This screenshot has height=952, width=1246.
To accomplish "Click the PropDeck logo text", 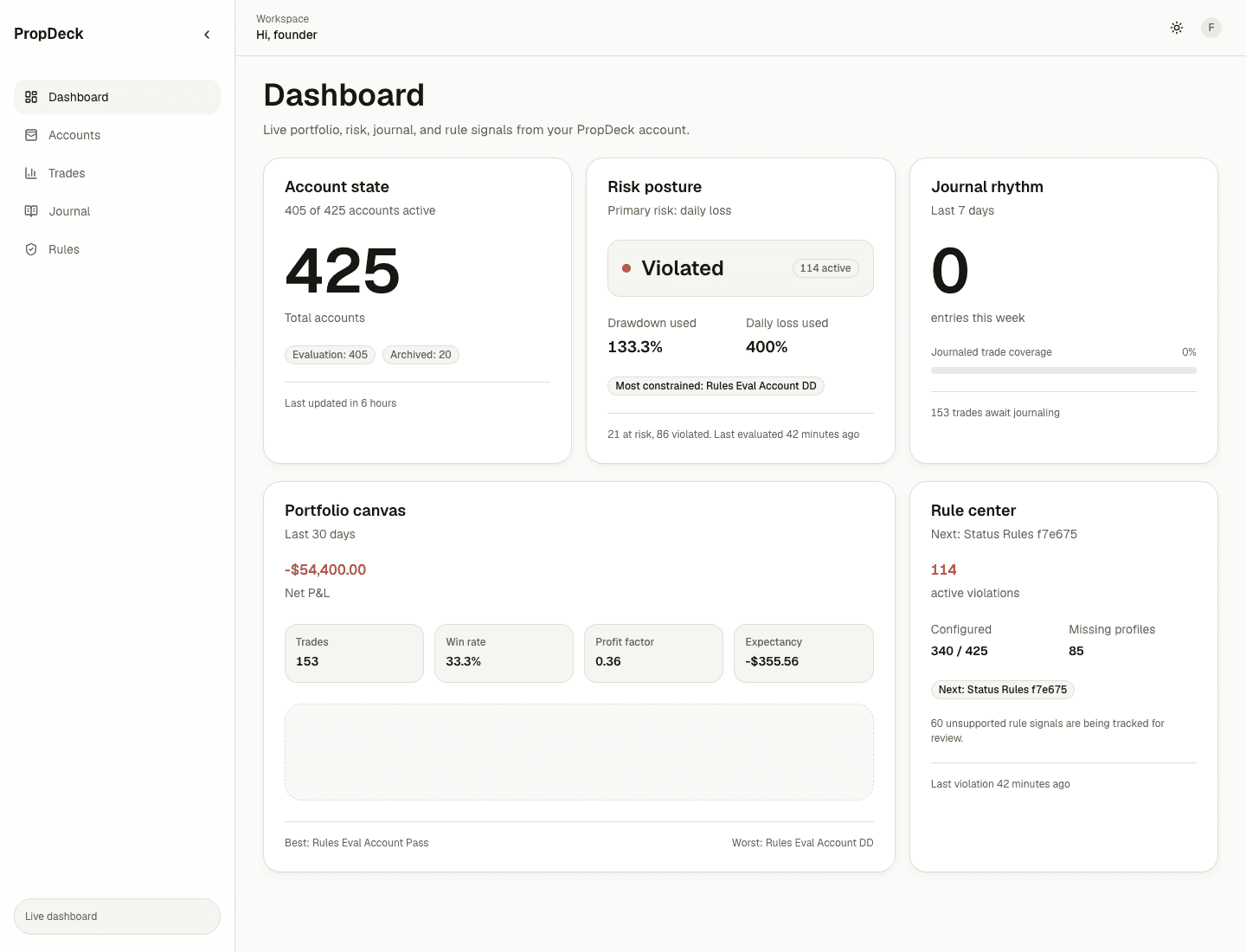I will (48, 34).
